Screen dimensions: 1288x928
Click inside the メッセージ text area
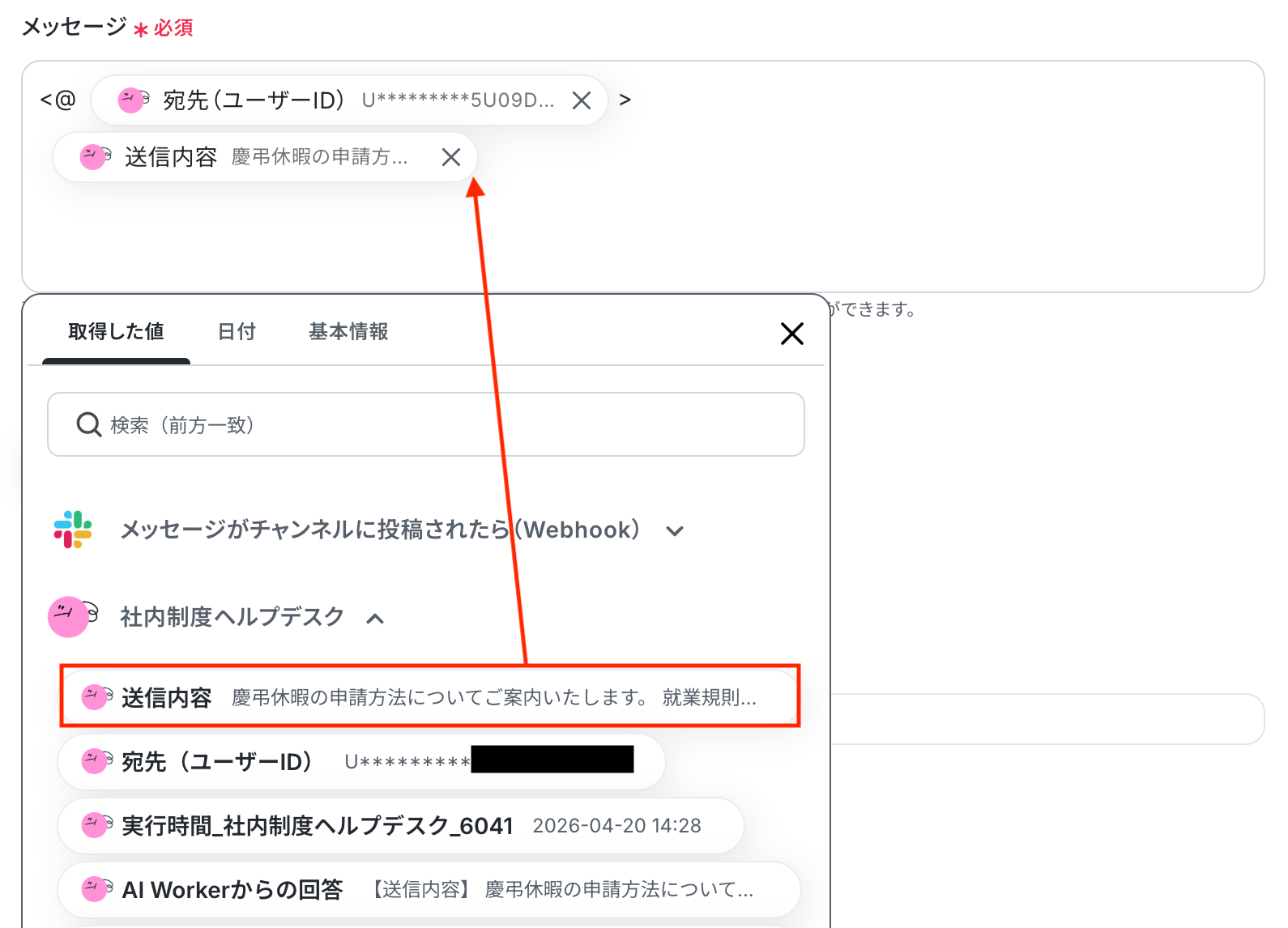(643, 177)
